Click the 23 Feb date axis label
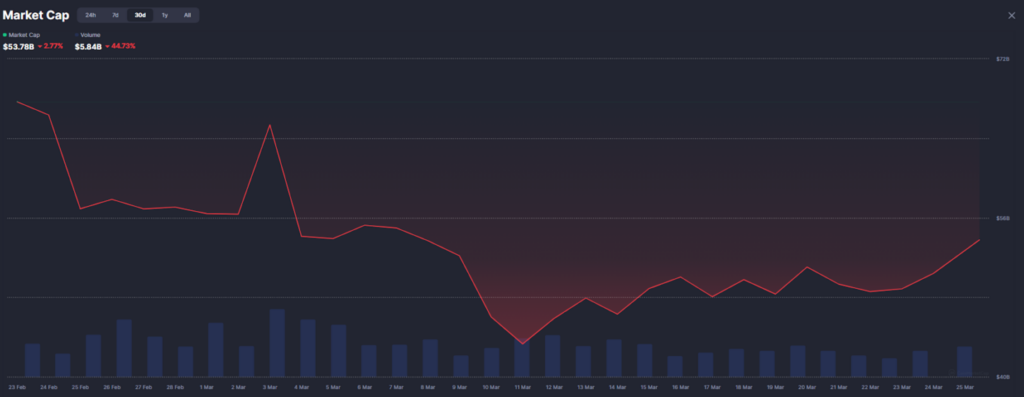Image resolution: width=1024 pixels, height=397 pixels. [17, 387]
